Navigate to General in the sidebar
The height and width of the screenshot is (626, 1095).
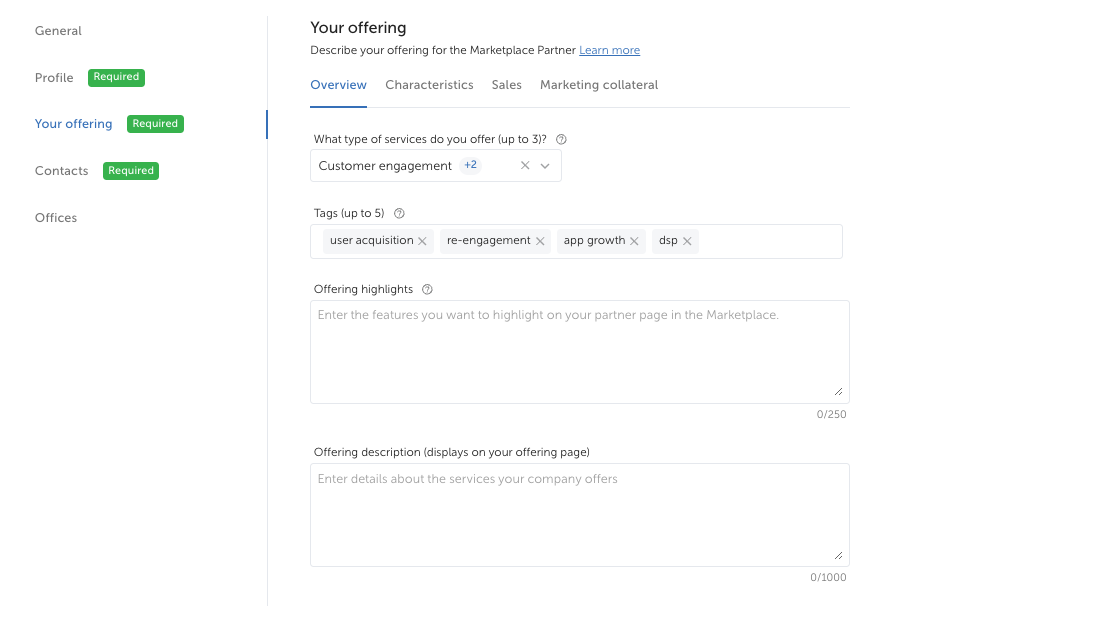tap(58, 31)
